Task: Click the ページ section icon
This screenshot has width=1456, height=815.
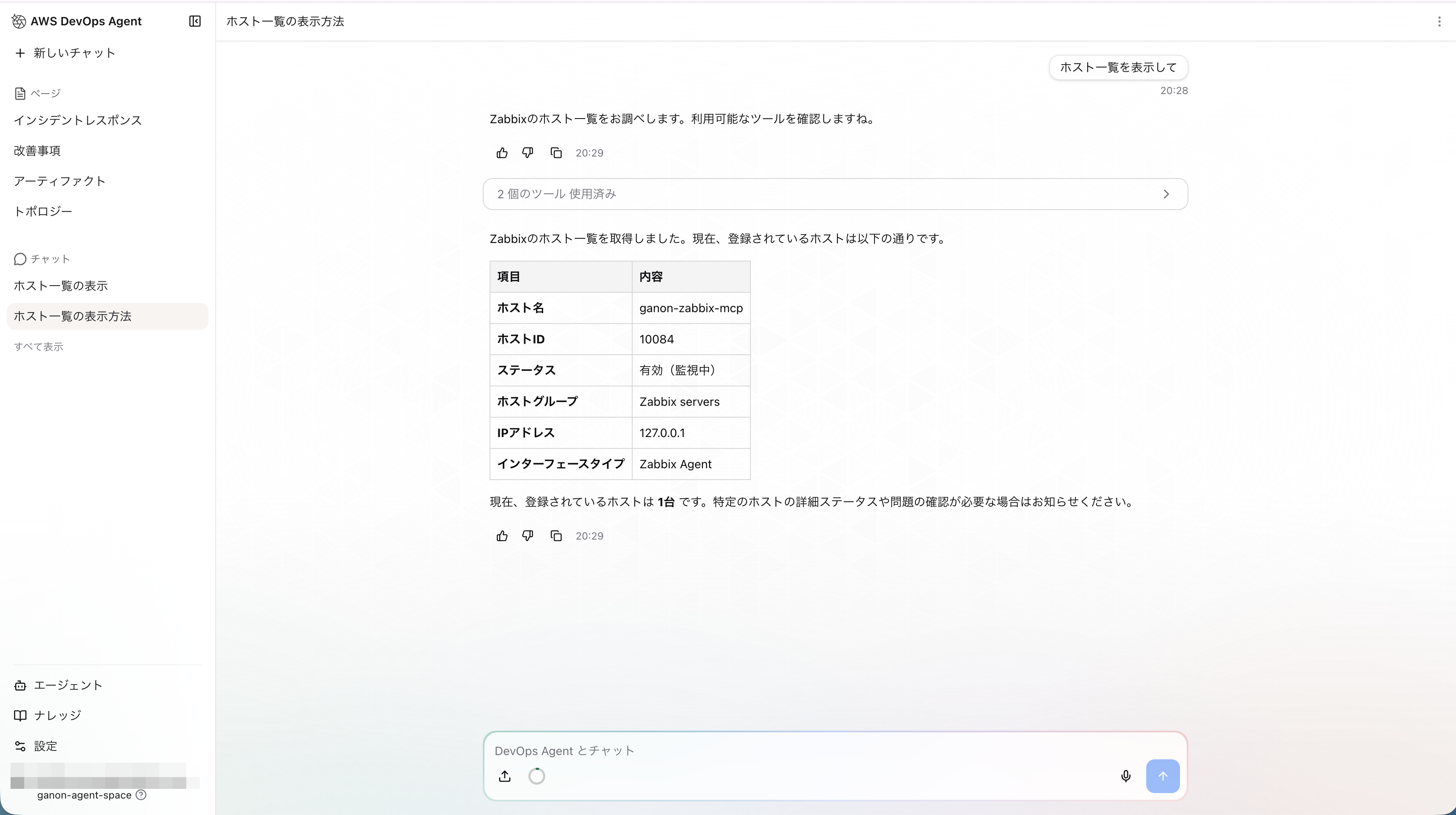Action: pos(20,94)
